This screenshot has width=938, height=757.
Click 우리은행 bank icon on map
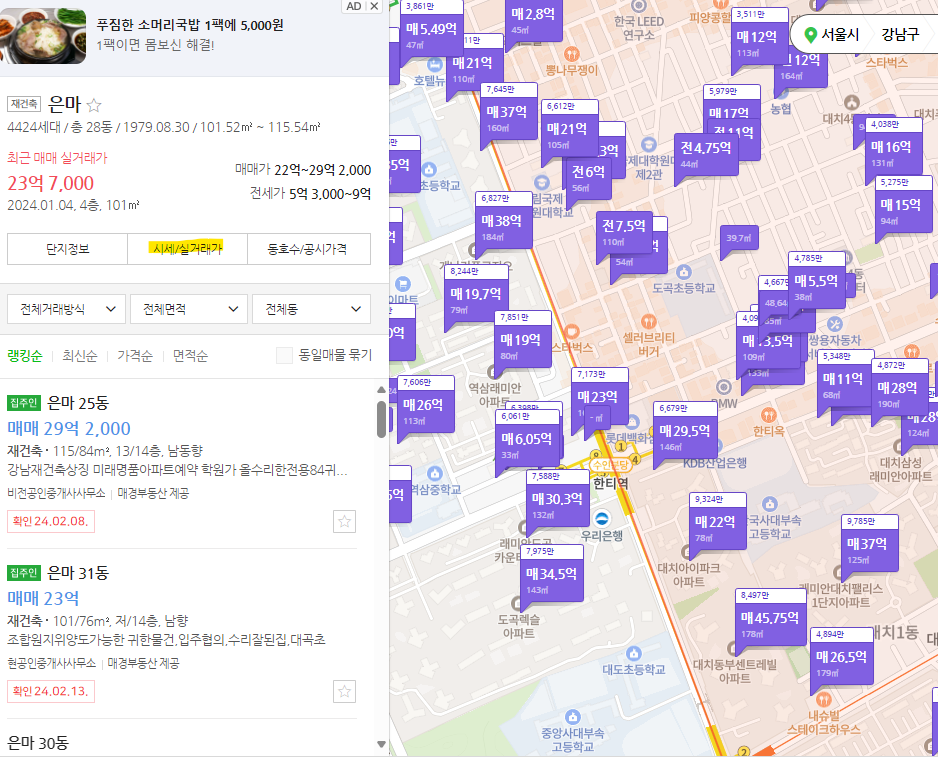pos(602,518)
